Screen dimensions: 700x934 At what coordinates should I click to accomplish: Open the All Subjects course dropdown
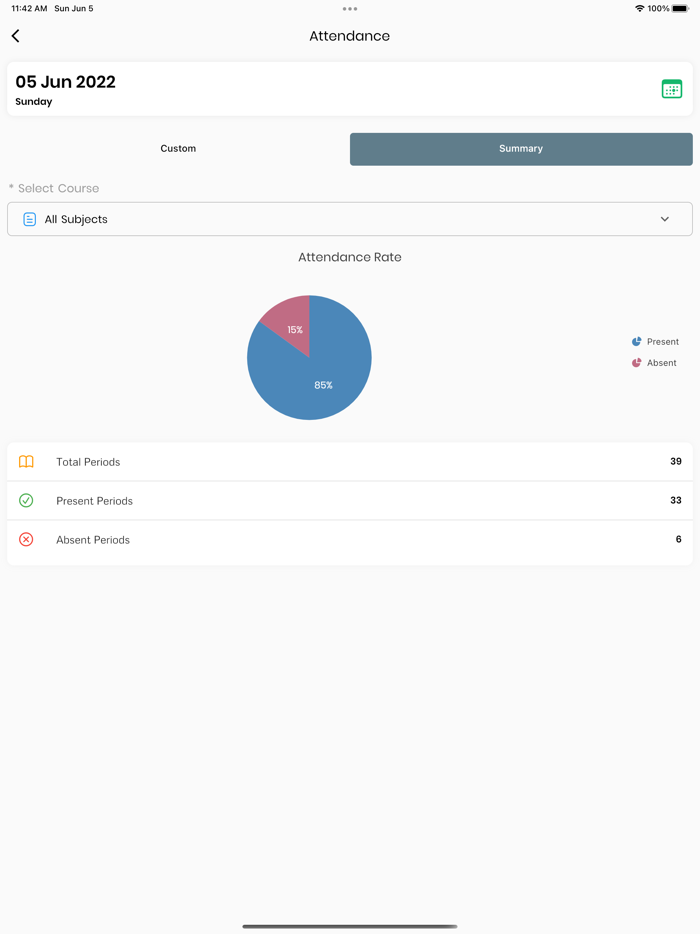(350, 219)
